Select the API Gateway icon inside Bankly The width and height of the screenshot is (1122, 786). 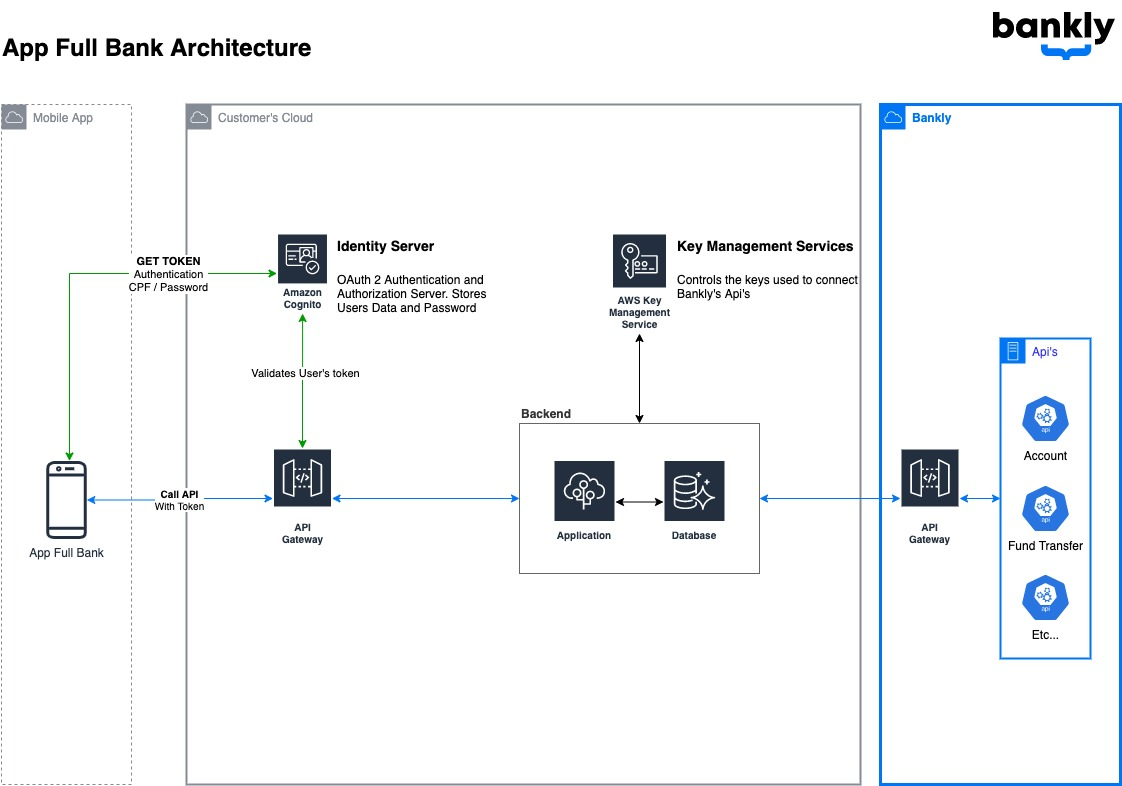(929, 477)
